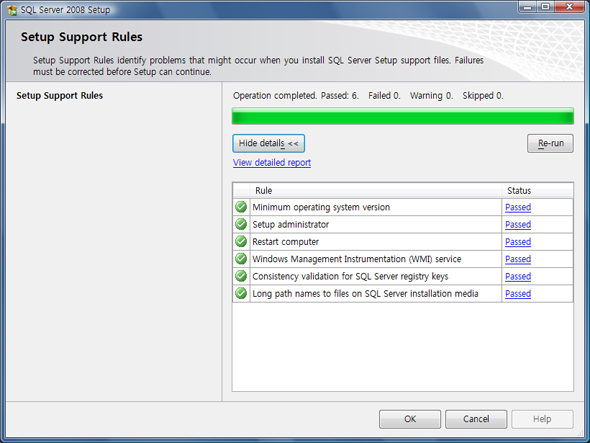Click the 'Warning 0.' summary text
The height and width of the screenshot is (443, 590).
(x=431, y=96)
